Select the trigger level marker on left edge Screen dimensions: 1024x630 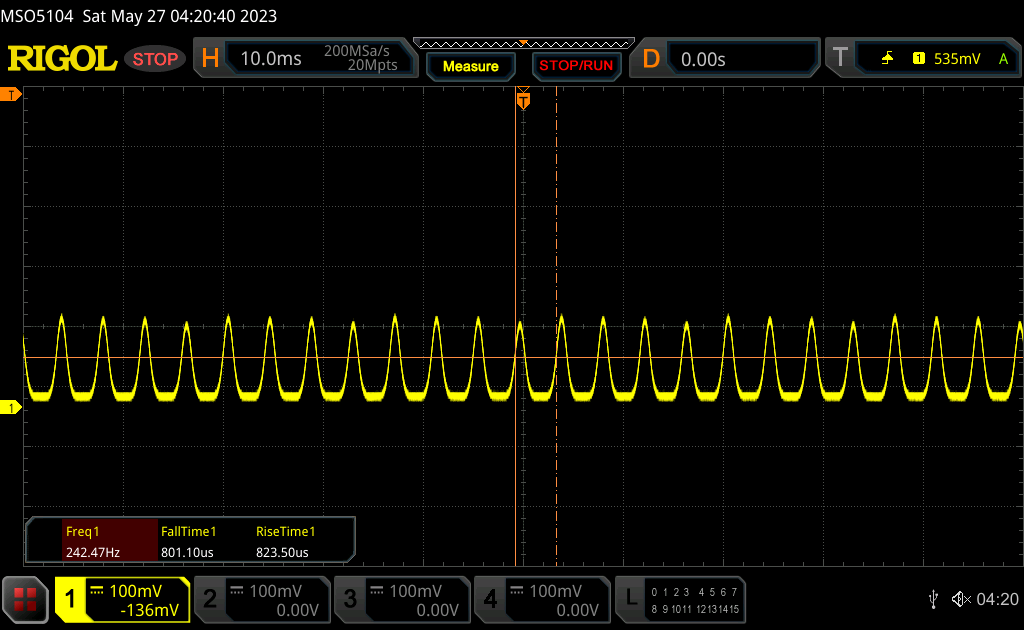11,95
